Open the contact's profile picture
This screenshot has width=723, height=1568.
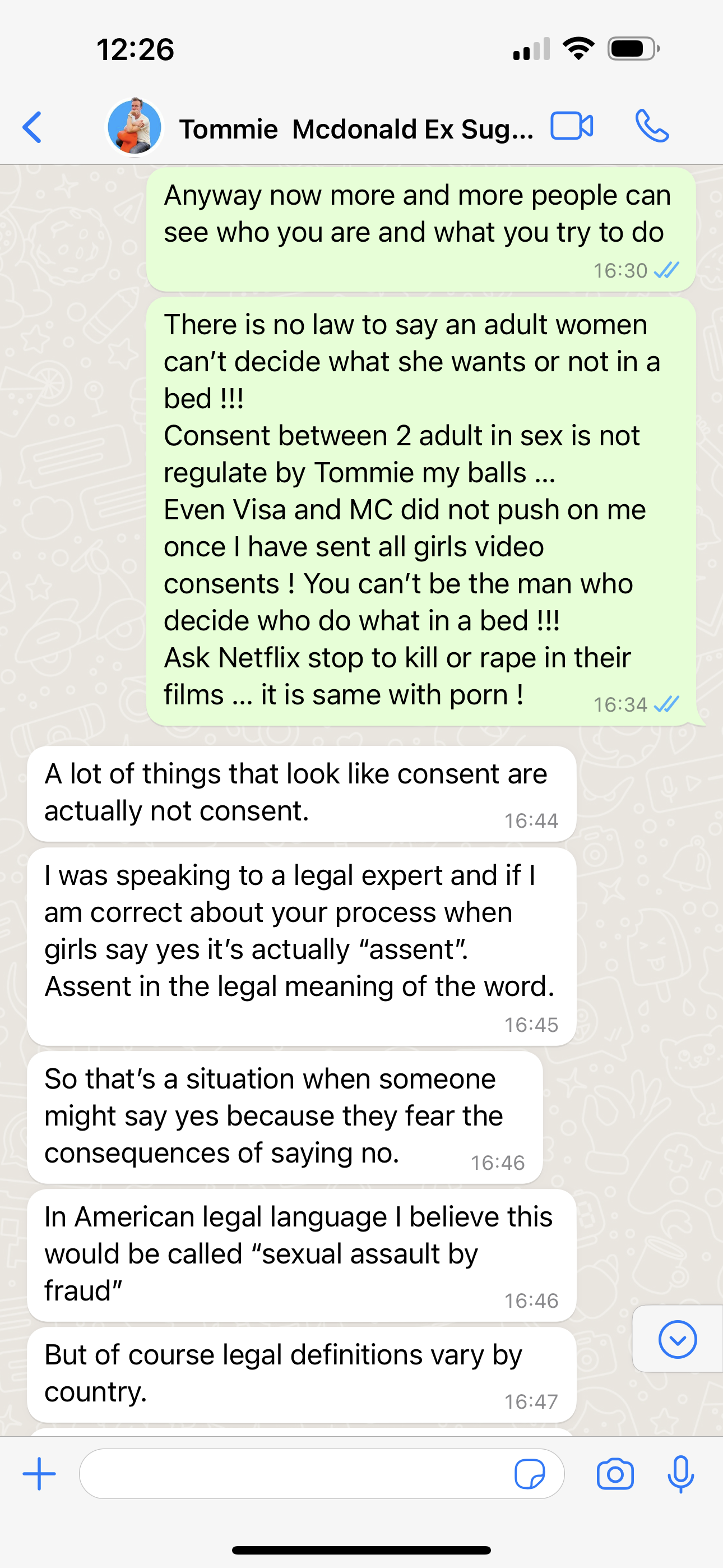[x=135, y=127]
